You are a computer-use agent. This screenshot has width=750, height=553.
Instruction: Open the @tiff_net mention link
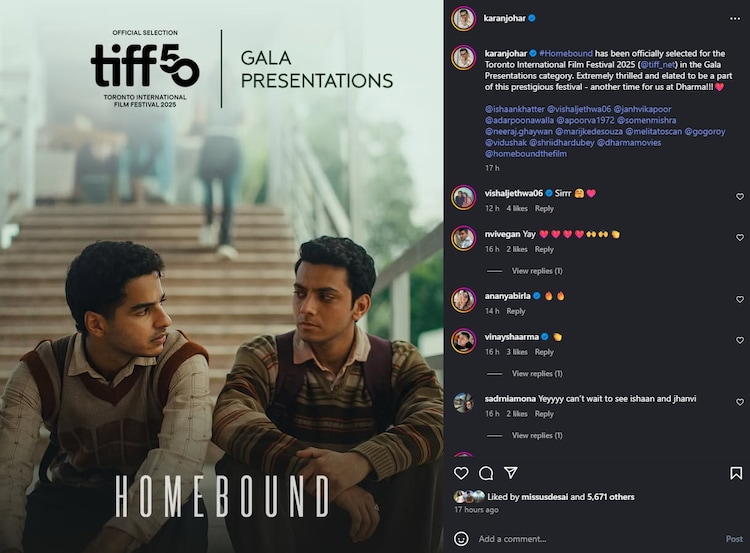(x=658, y=65)
